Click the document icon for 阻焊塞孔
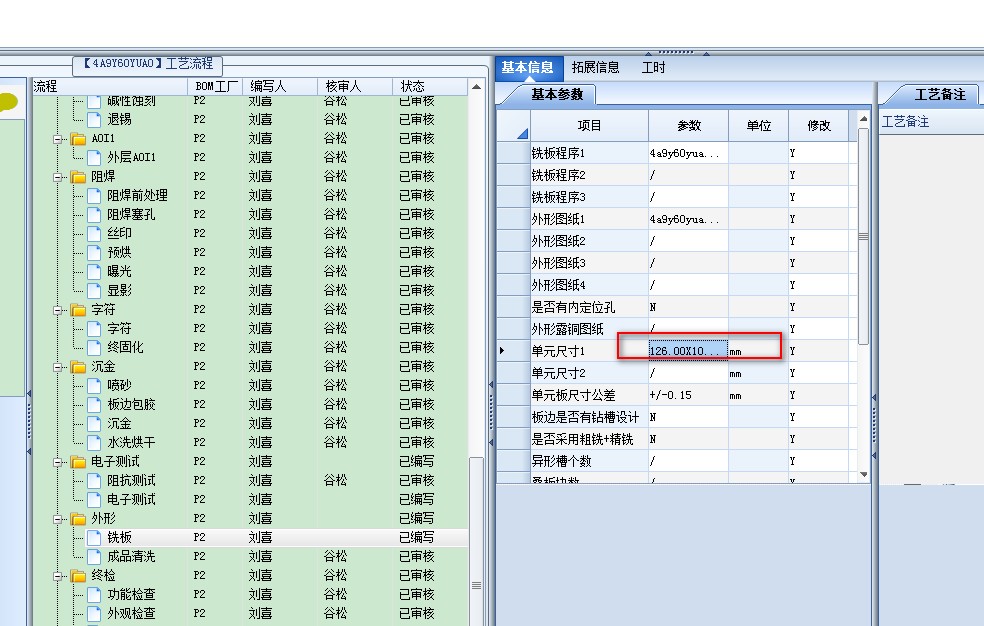 (94, 215)
